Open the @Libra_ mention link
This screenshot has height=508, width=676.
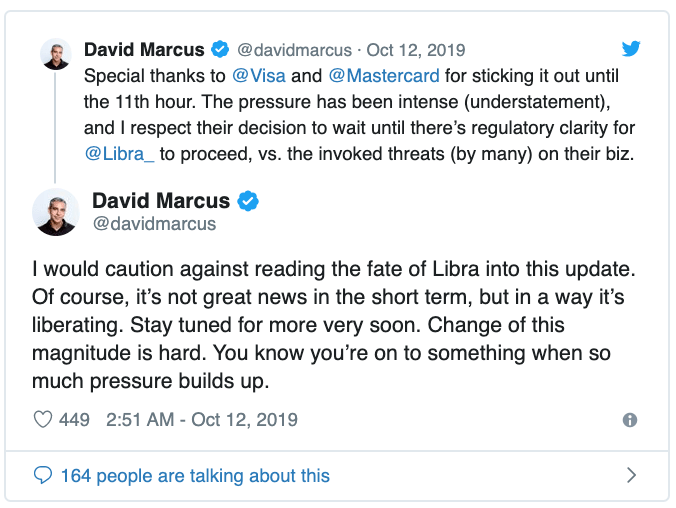pyautogui.click(x=119, y=154)
